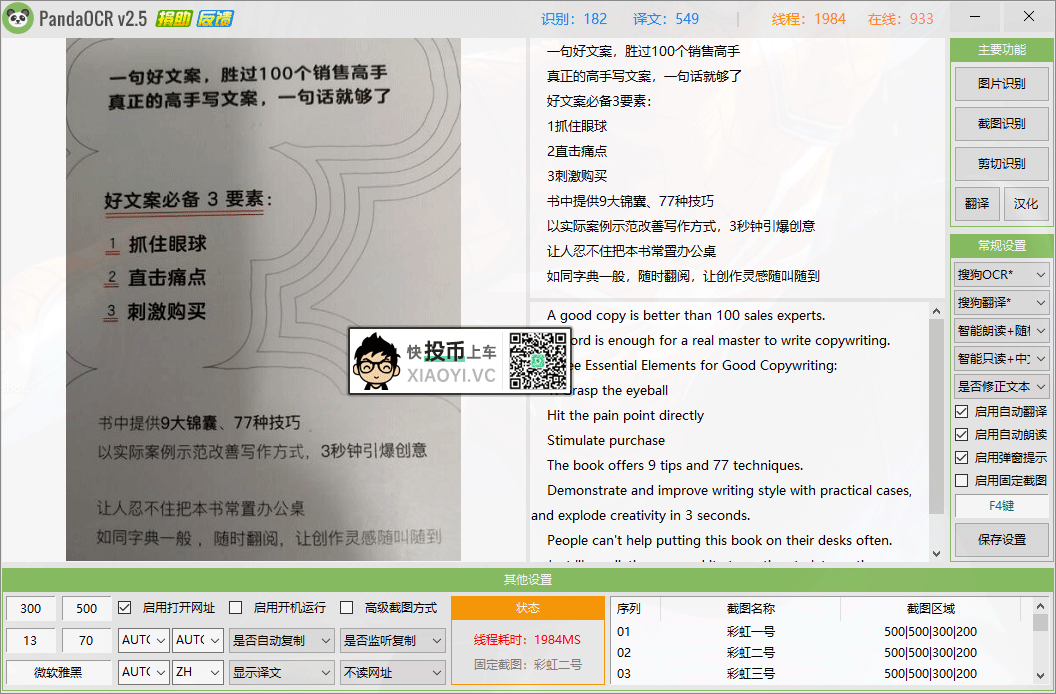Expand the 智能朗读+随机 dropdown
This screenshot has height=694, width=1056.
(1002, 331)
